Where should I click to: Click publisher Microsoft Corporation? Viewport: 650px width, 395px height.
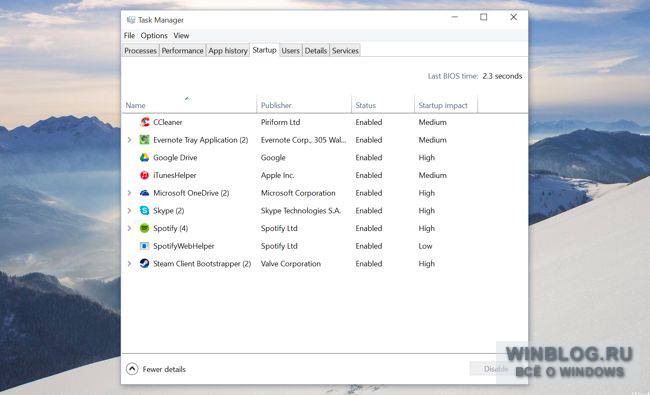tap(298, 193)
